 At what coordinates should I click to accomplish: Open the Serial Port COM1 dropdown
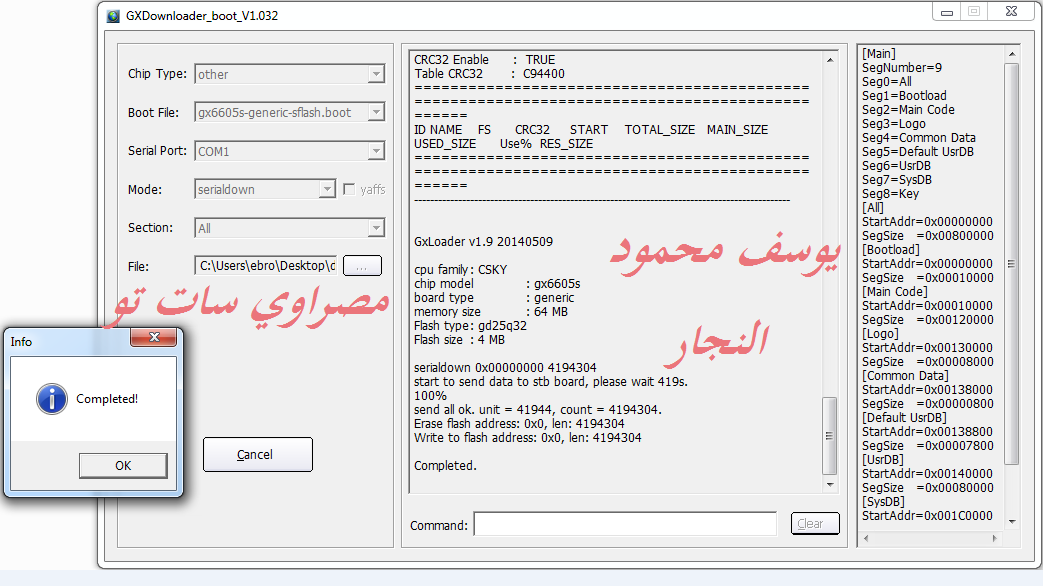click(x=376, y=151)
